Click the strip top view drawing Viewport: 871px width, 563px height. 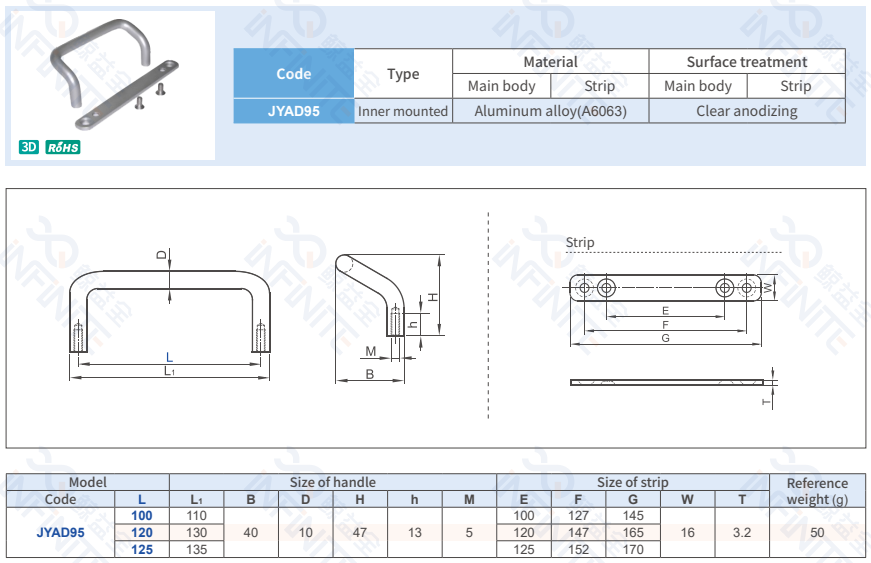[666, 288]
